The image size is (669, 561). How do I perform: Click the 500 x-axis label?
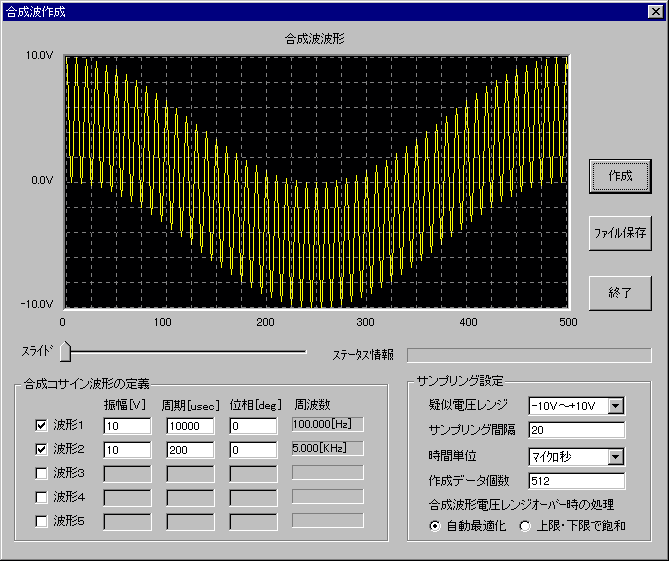coord(568,322)
